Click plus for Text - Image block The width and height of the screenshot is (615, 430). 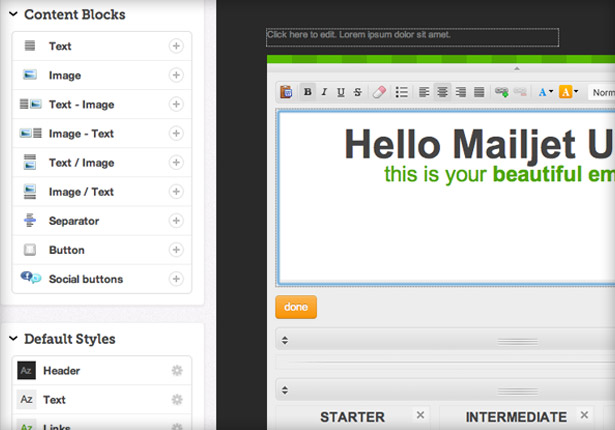coord(176,104)
